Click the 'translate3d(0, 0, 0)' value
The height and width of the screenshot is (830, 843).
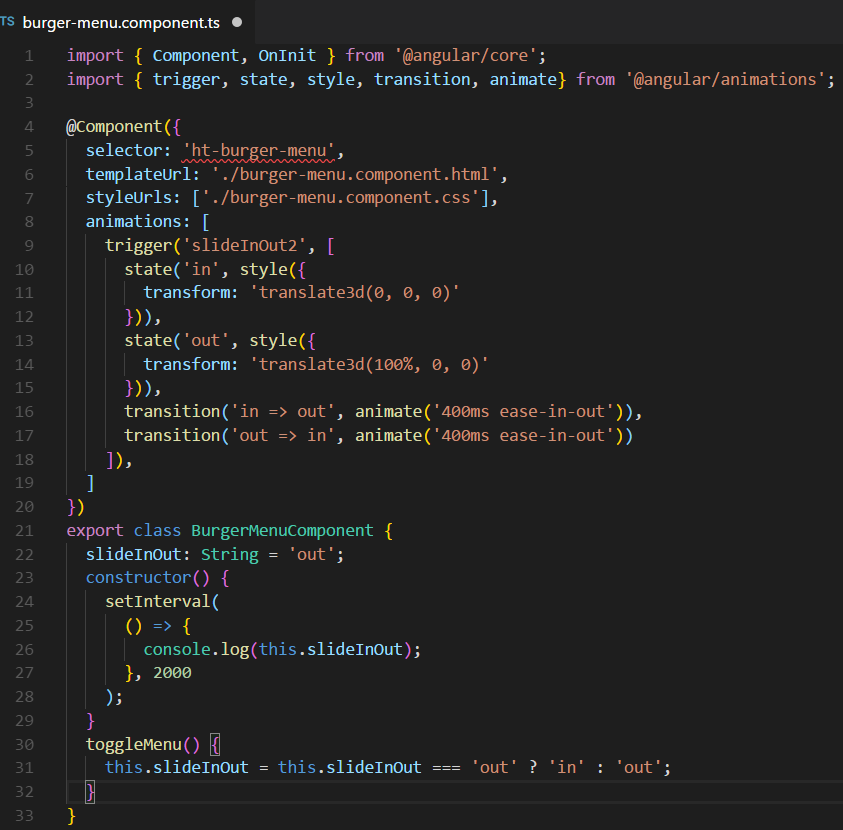pos(355,292)
